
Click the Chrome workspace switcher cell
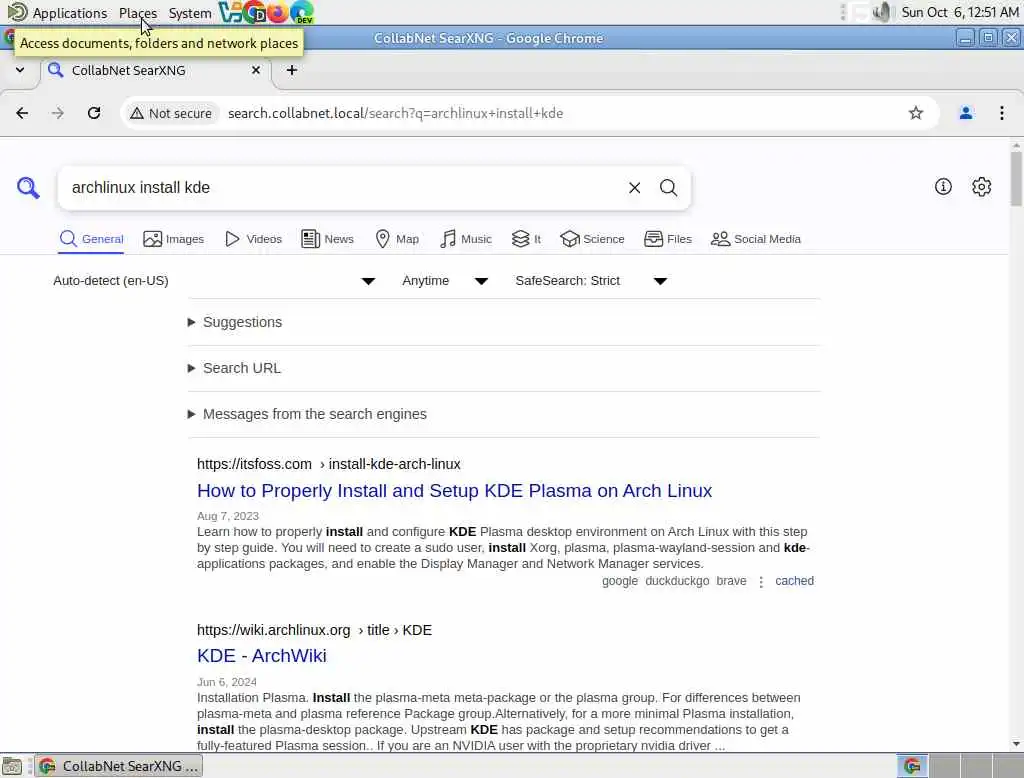click(912, 766)
